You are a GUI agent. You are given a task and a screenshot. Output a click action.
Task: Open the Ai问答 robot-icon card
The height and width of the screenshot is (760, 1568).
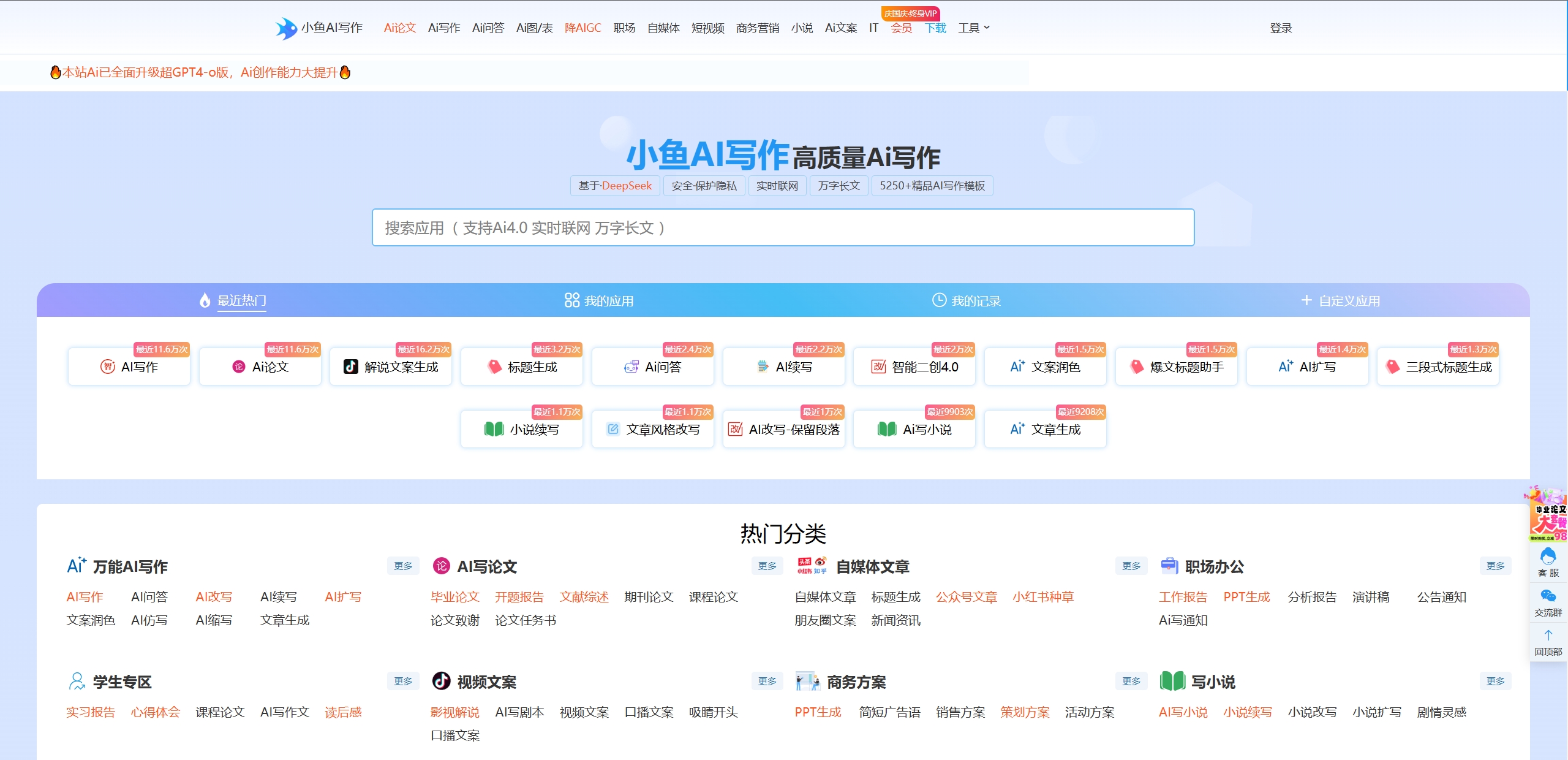[x=652, y=367]
